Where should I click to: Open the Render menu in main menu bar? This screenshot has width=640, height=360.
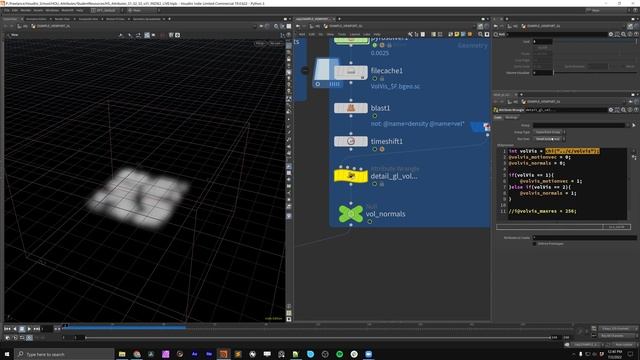[x=26, y=10]
